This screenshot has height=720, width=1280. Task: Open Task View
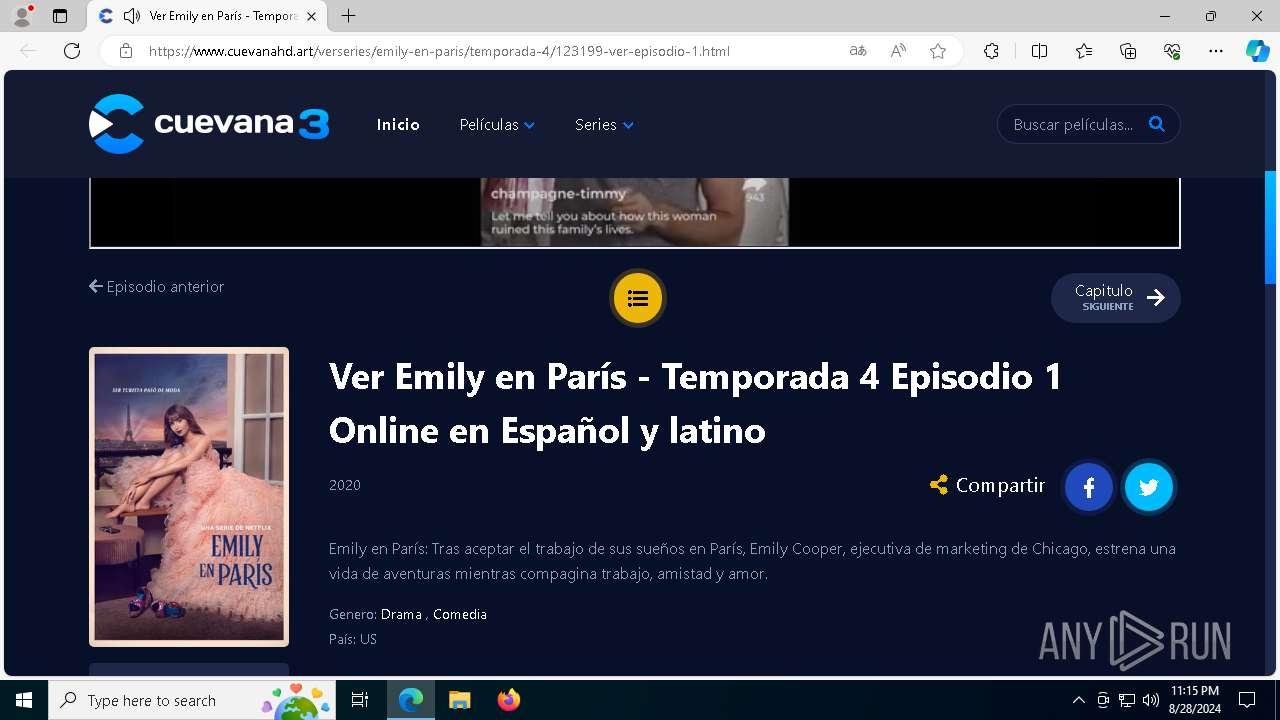(x=360, y=700)
